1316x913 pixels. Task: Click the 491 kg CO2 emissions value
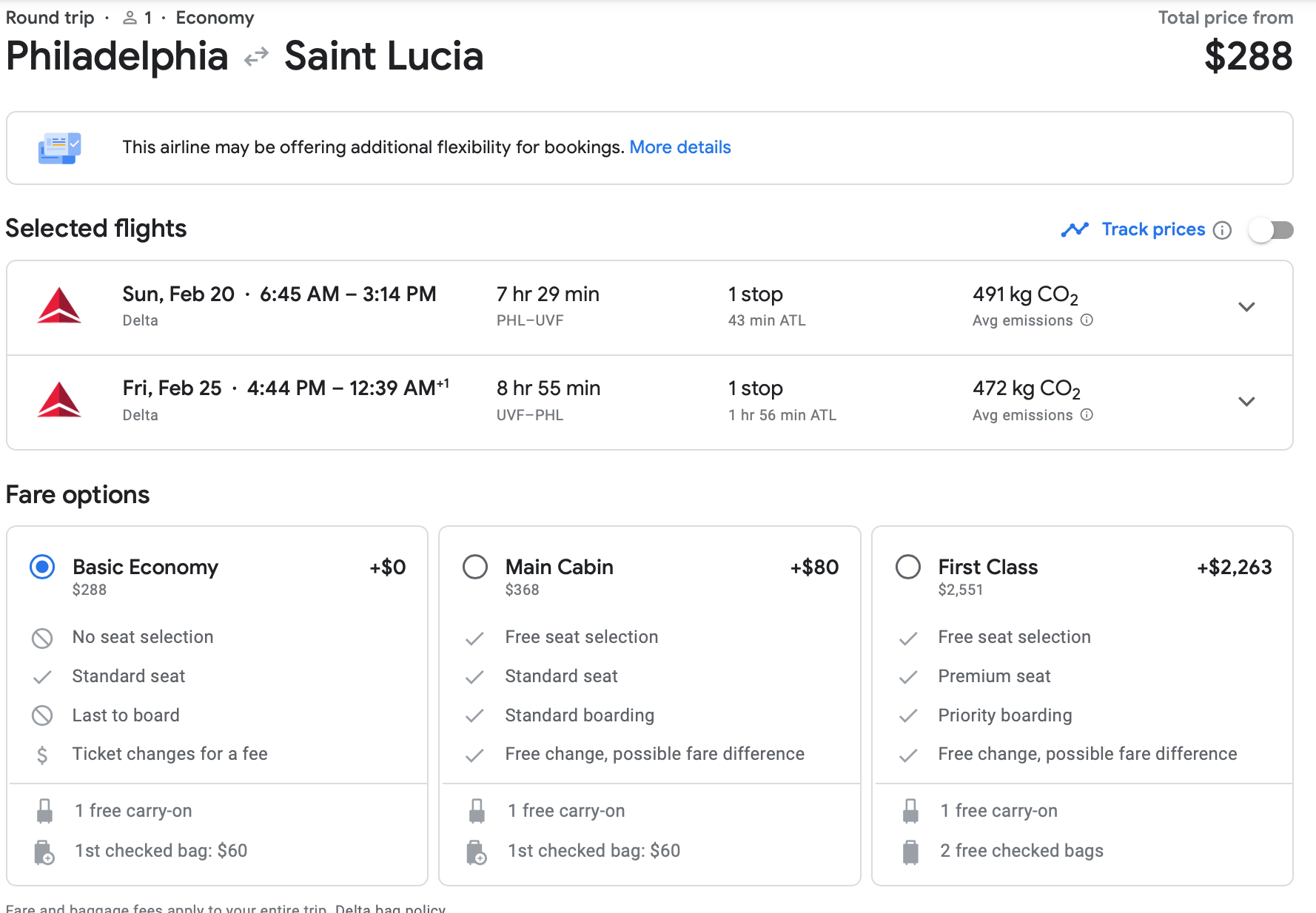[1025, 295]
